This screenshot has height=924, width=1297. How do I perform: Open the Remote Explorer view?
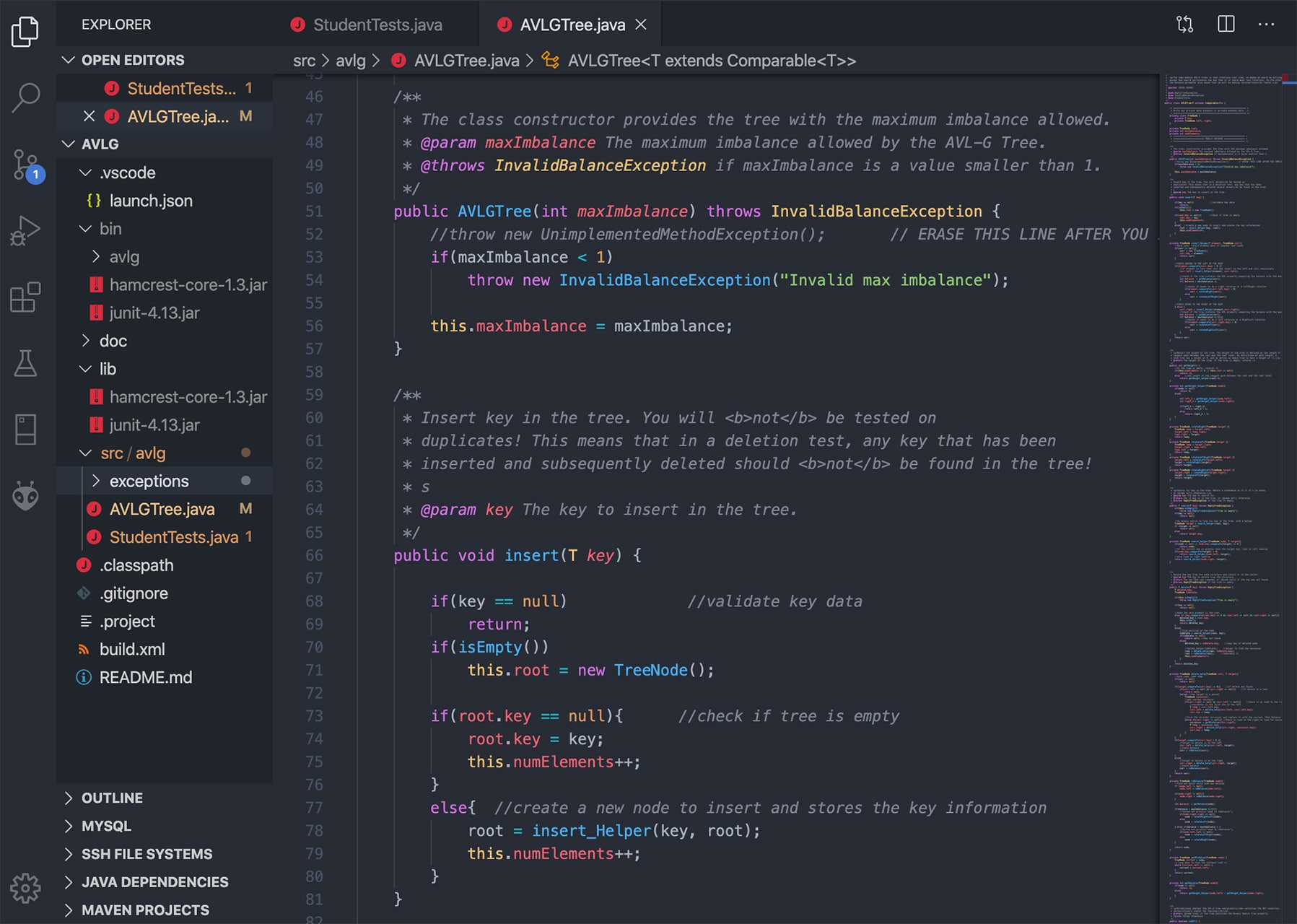tap(26, 428)
